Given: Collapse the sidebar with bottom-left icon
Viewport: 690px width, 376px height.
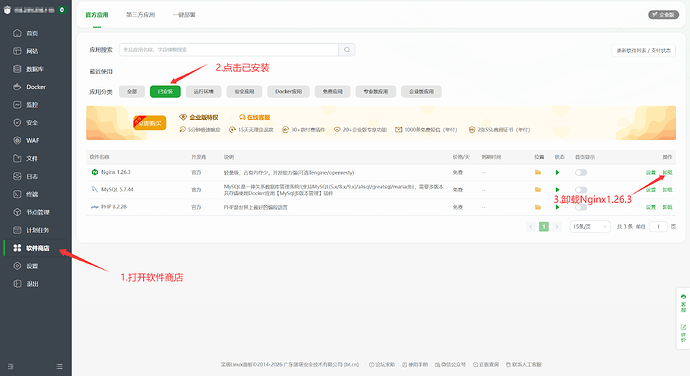Looking at the screenshot, I should [x=11, y=366].
